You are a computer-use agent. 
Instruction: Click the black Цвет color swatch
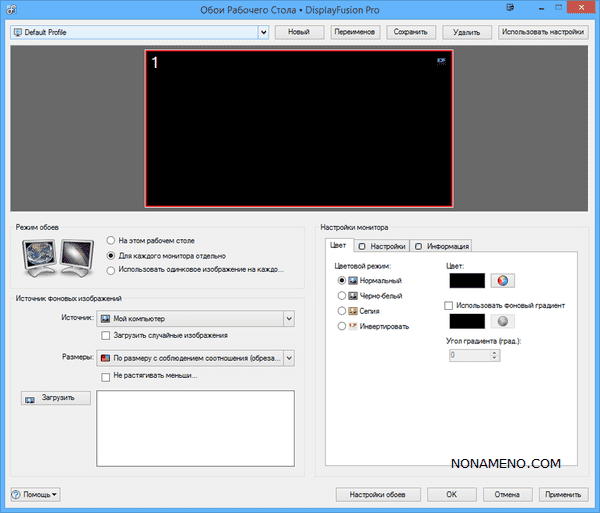coord(467,282)
